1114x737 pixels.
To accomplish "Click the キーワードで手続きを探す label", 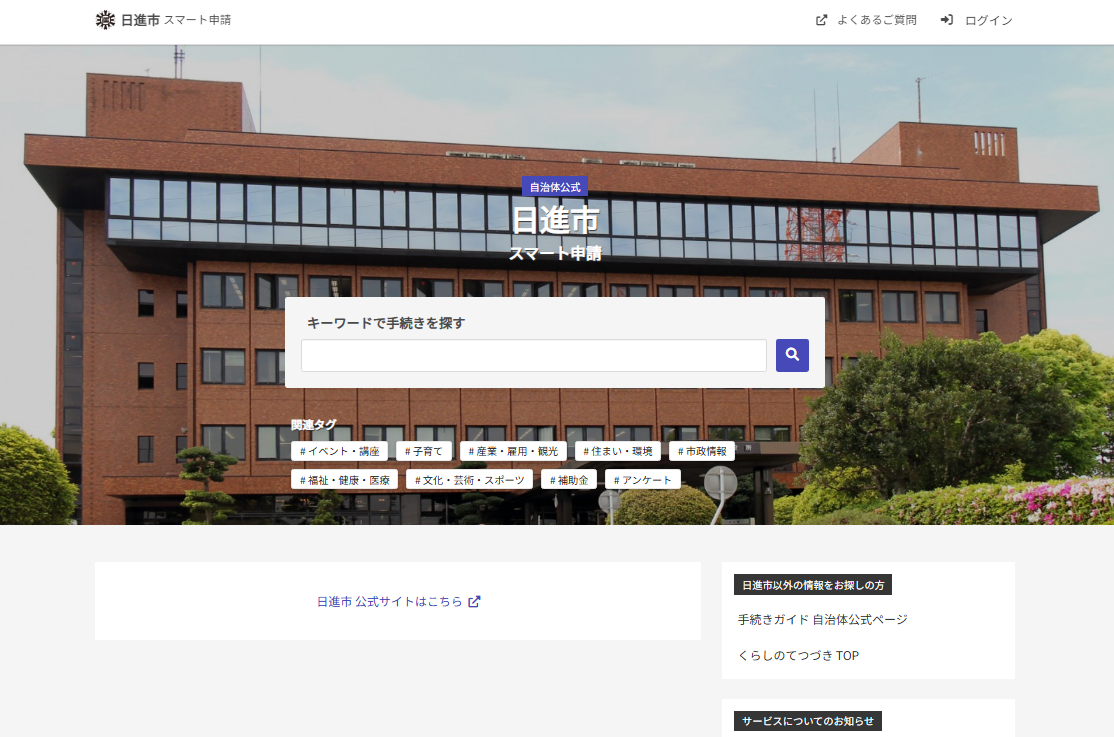I will pos(386,323).
